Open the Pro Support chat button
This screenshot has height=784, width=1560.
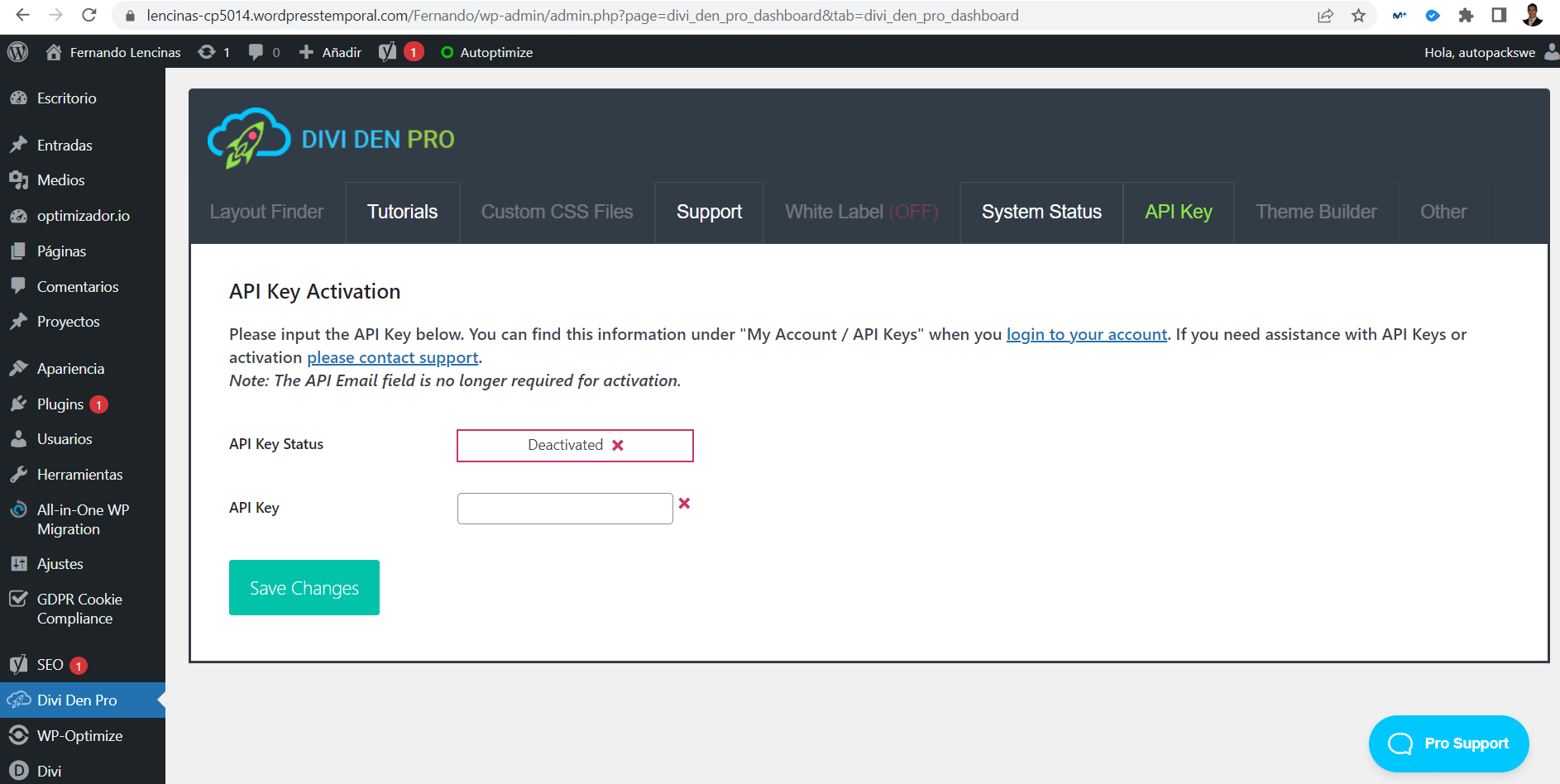(1448, 743)
